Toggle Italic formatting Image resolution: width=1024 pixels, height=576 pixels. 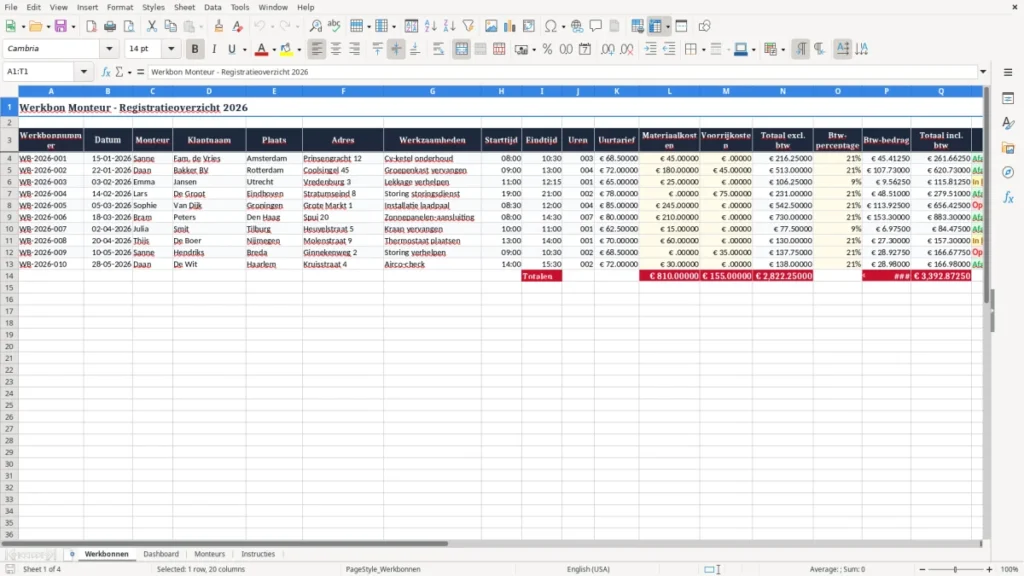tap(214, 49)
